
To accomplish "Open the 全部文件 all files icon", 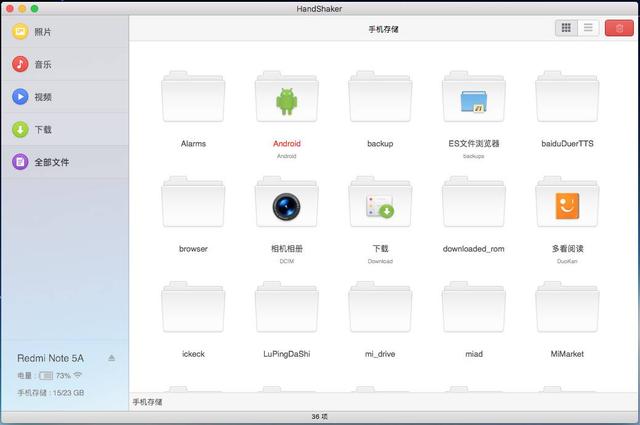I will 20,162.
